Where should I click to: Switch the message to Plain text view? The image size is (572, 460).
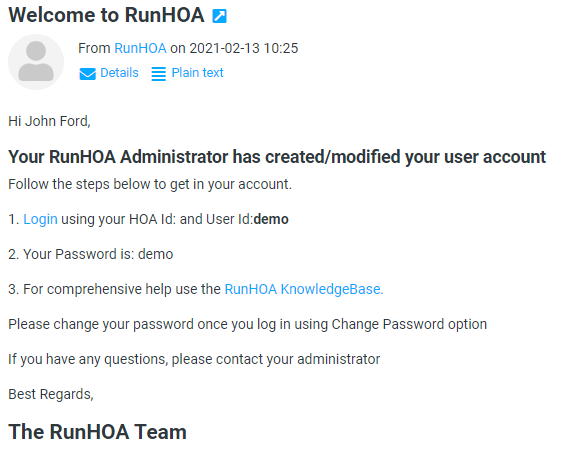coord(197,73)
